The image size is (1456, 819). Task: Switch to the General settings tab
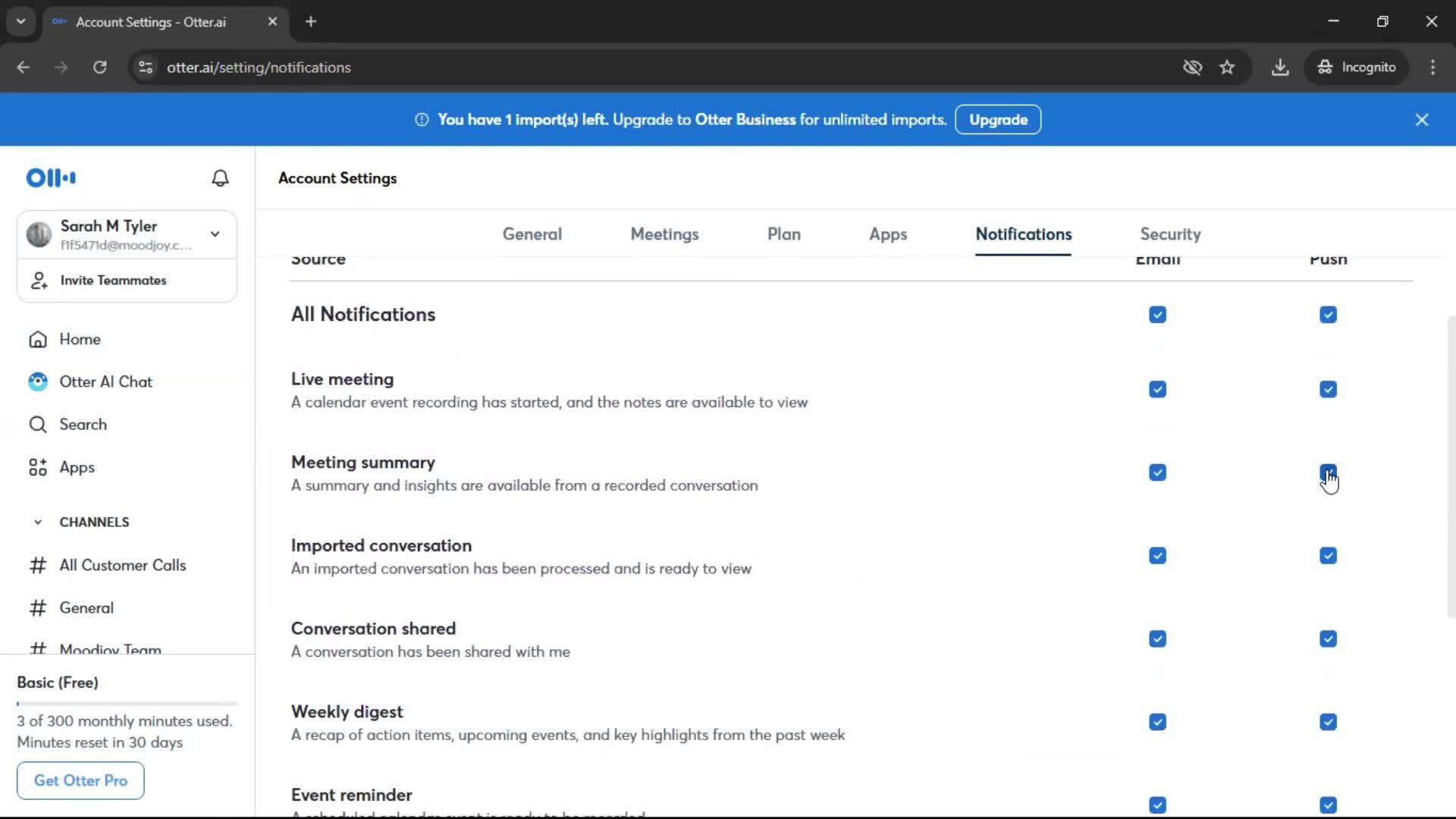pos(532,234)
